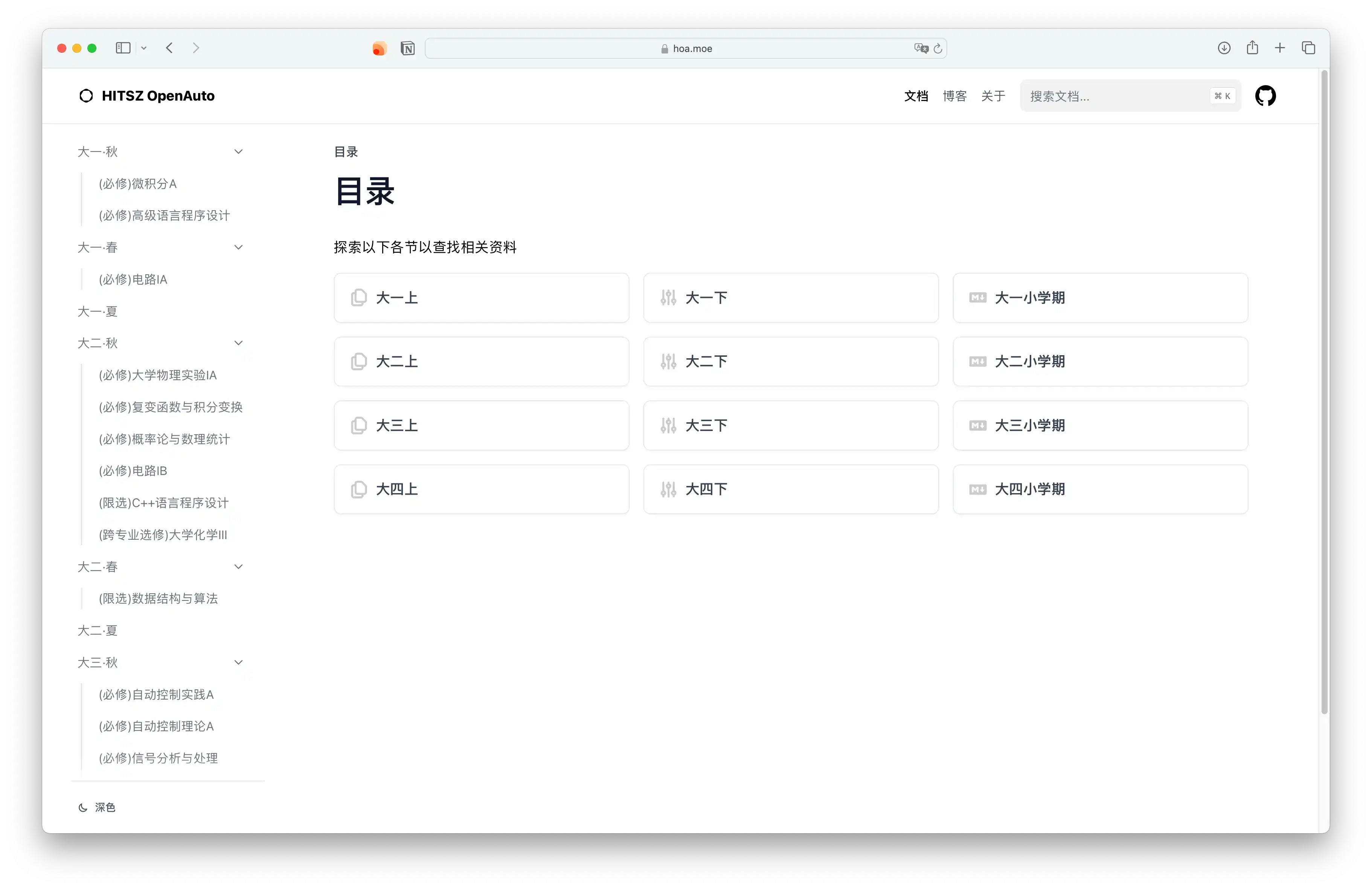Click the Notion icon in browser toolbar
The width and height of the screenshot is (1372, 889).
[407, 49]
